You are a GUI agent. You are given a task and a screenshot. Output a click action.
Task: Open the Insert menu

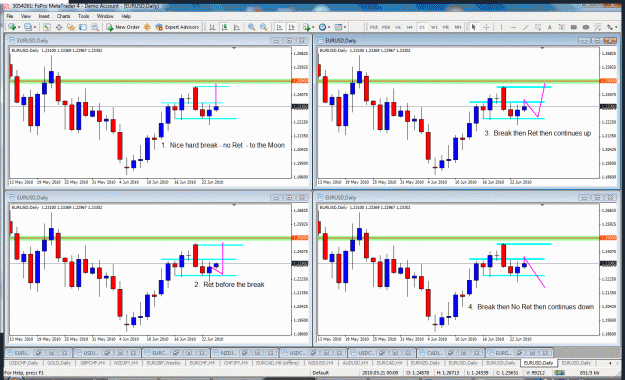tap(44, 16)
